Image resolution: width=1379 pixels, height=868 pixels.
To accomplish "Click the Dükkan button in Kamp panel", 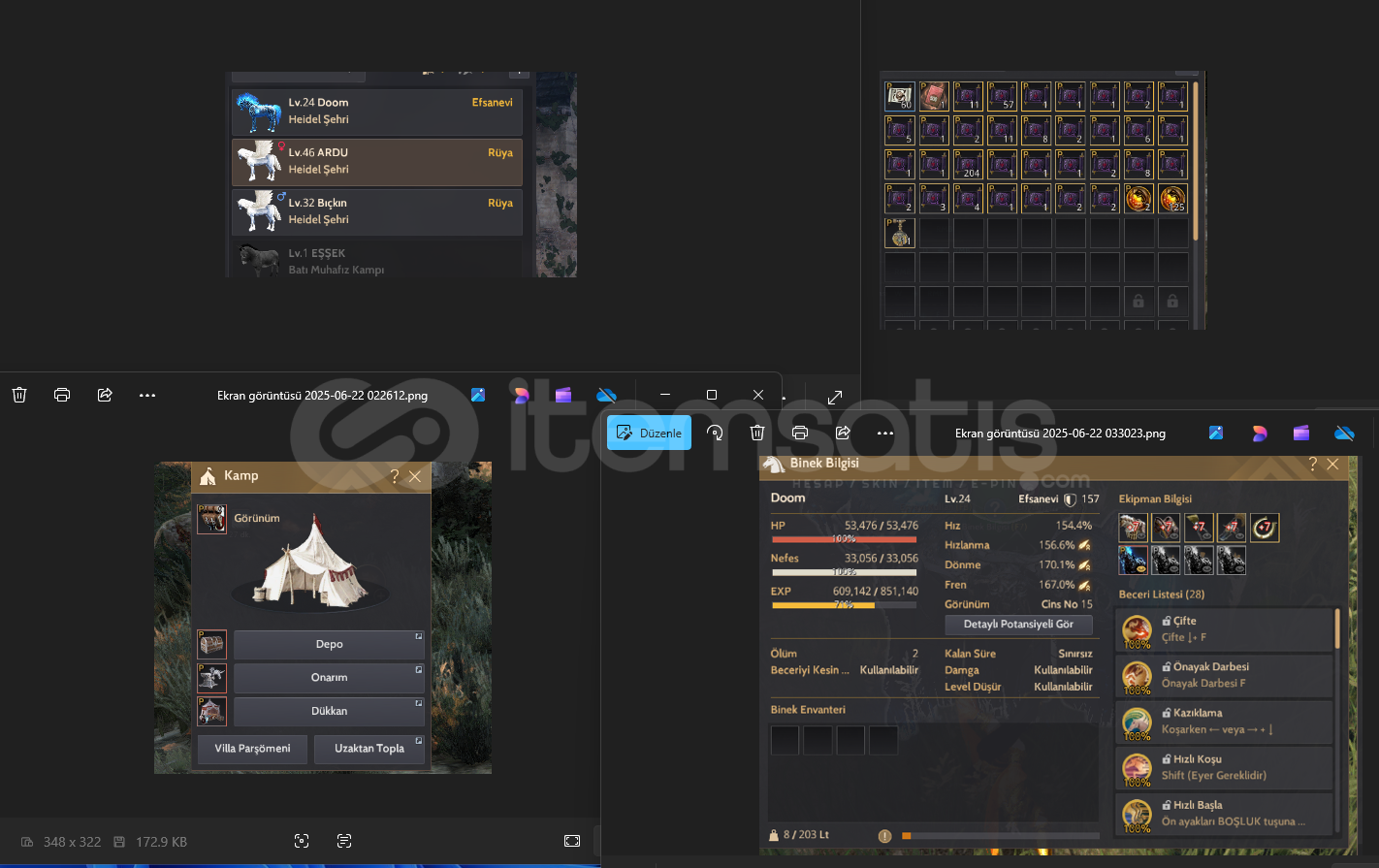I will pos(329,711).
